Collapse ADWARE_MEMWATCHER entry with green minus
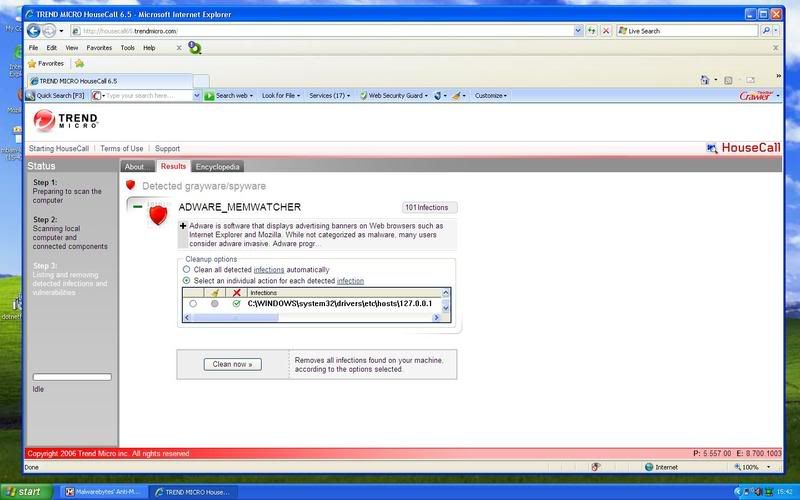The image size is (800, 500). click(137, 206)
